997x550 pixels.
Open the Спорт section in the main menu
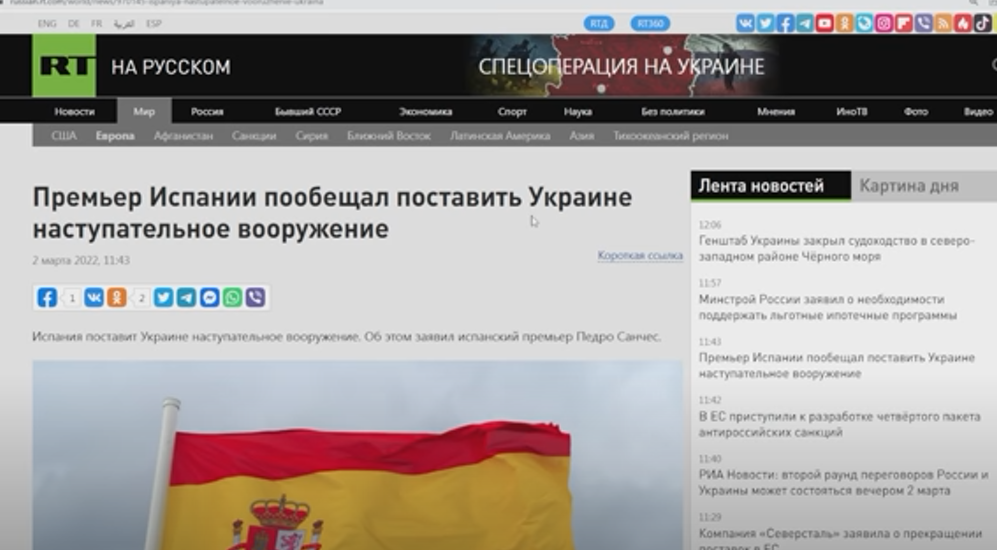pos(512,112)
